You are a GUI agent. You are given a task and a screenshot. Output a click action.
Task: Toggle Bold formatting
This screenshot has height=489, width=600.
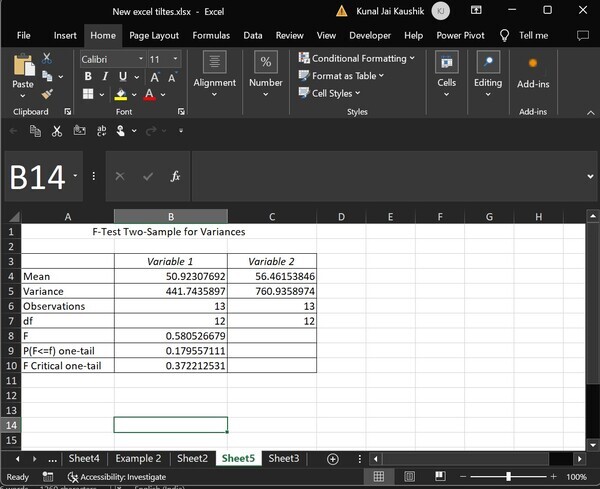88,76
